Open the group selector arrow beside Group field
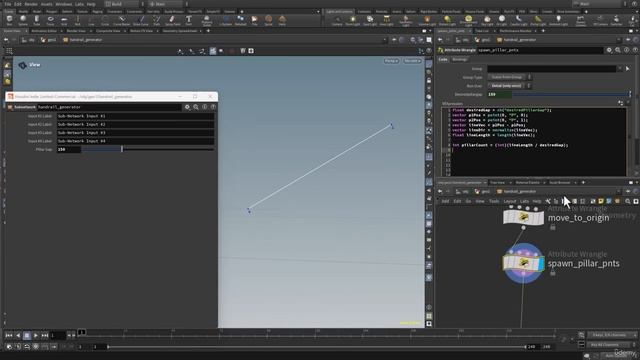 (x=627, y=69)
